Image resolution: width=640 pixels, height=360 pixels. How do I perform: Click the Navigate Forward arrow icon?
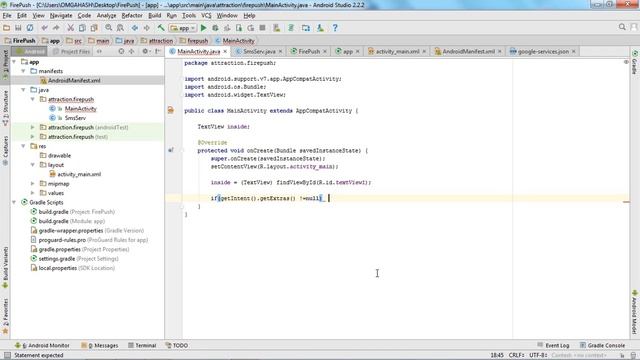point(146,28)
